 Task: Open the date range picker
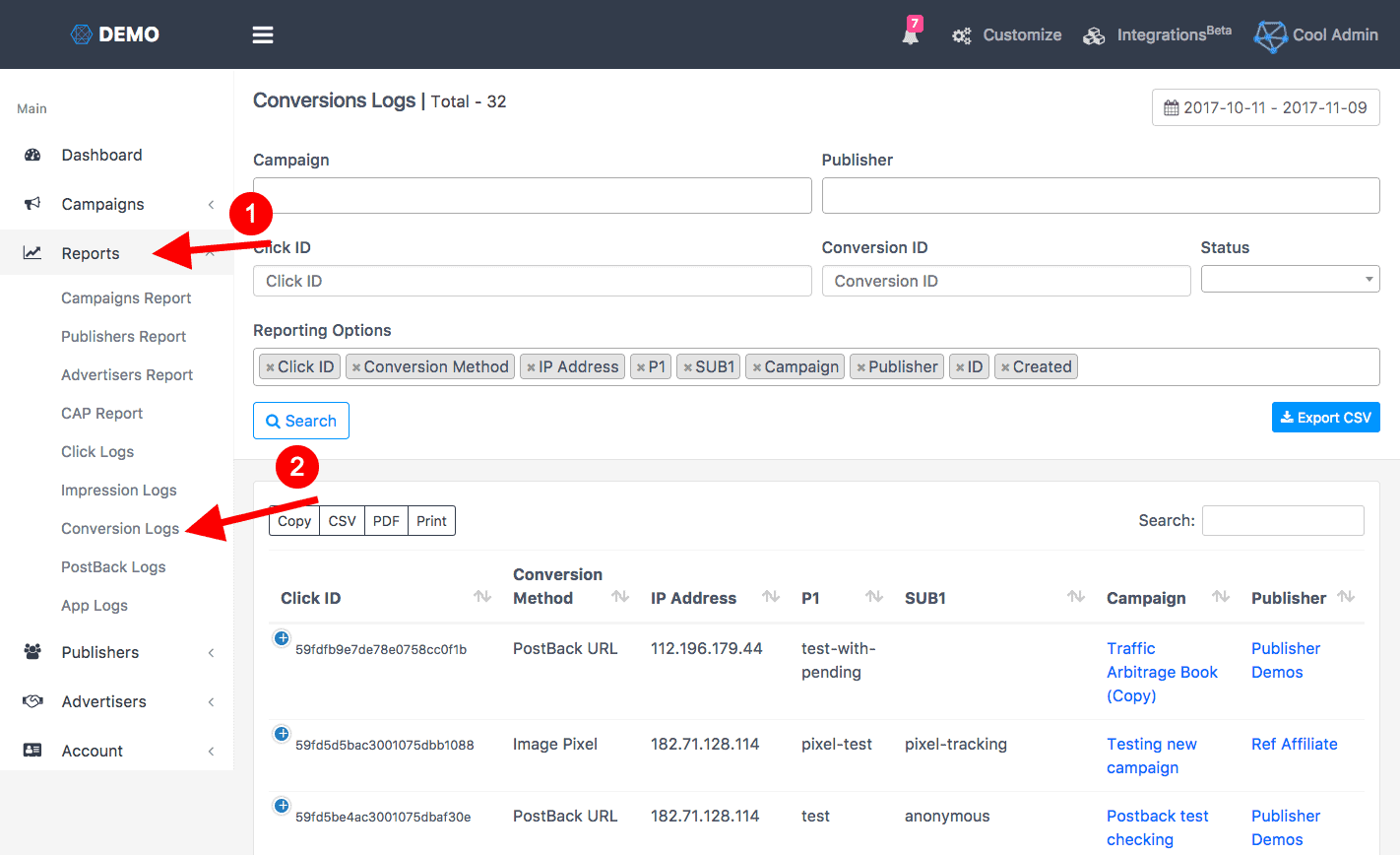click(x=1265, y=107)
